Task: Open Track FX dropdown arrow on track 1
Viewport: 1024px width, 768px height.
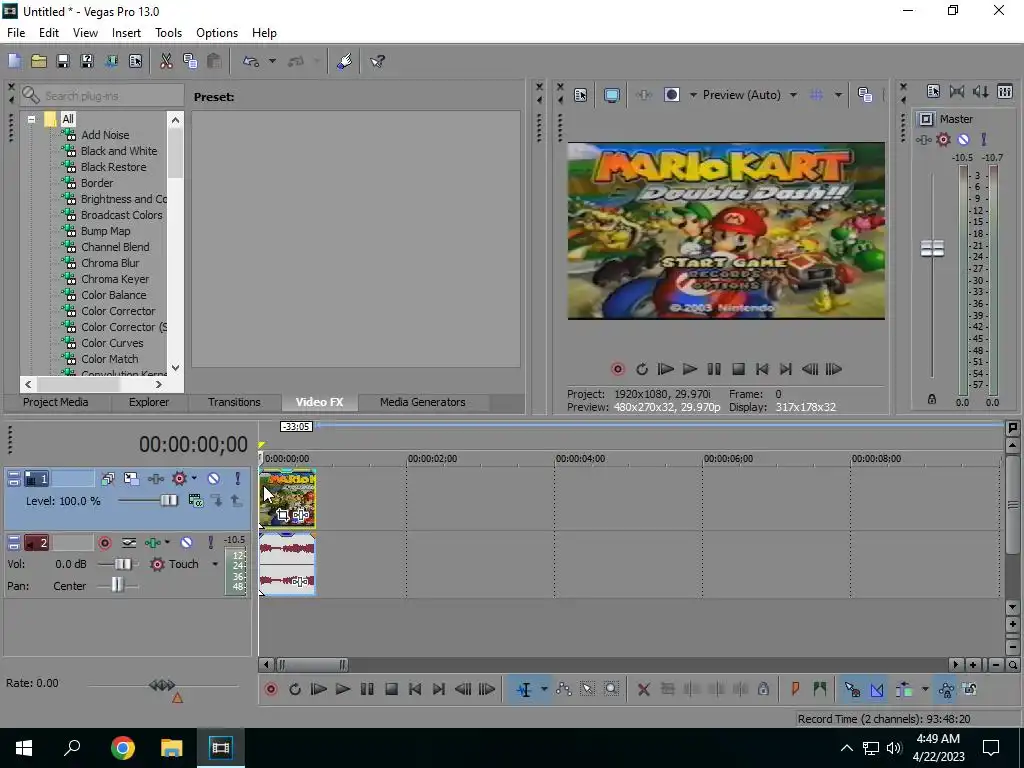Action: coord(194,479)
